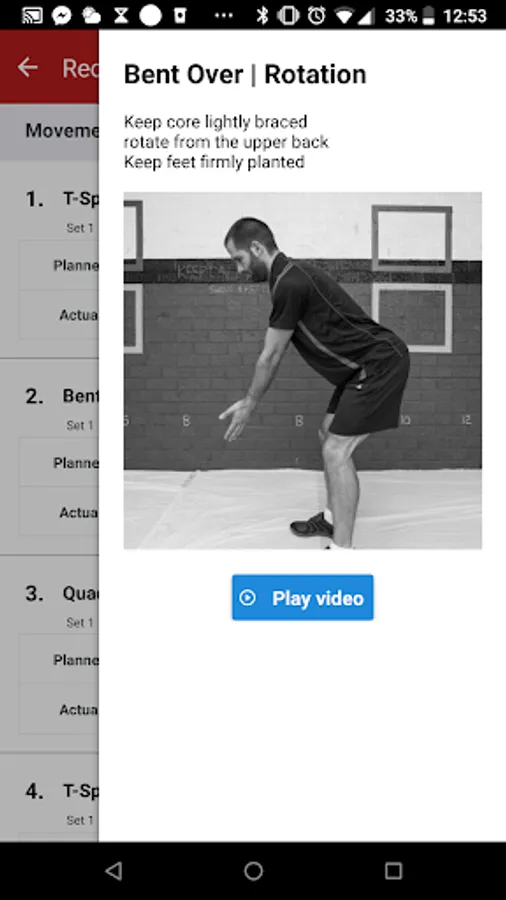Click the Play video button
The width and height of the screenshot is (506, 900).
pos(302,598)
